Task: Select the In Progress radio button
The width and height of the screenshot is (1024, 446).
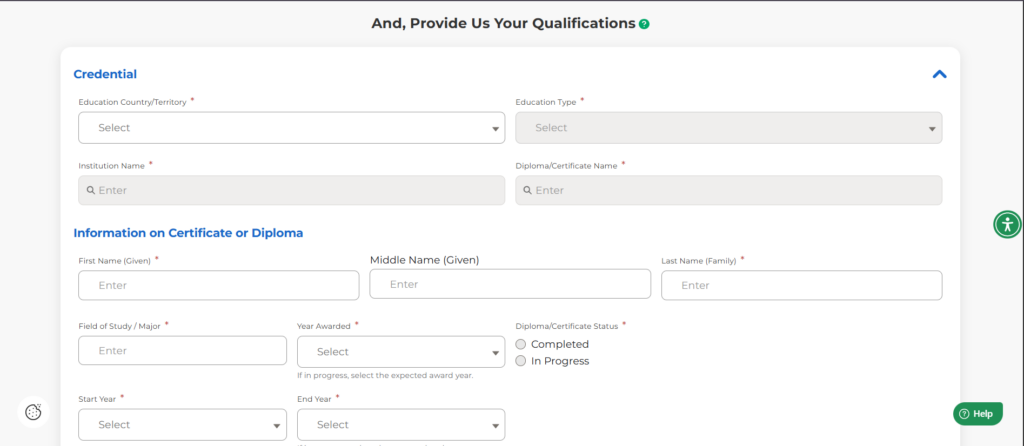Action: pyautogui.click(x=520, y=361)
